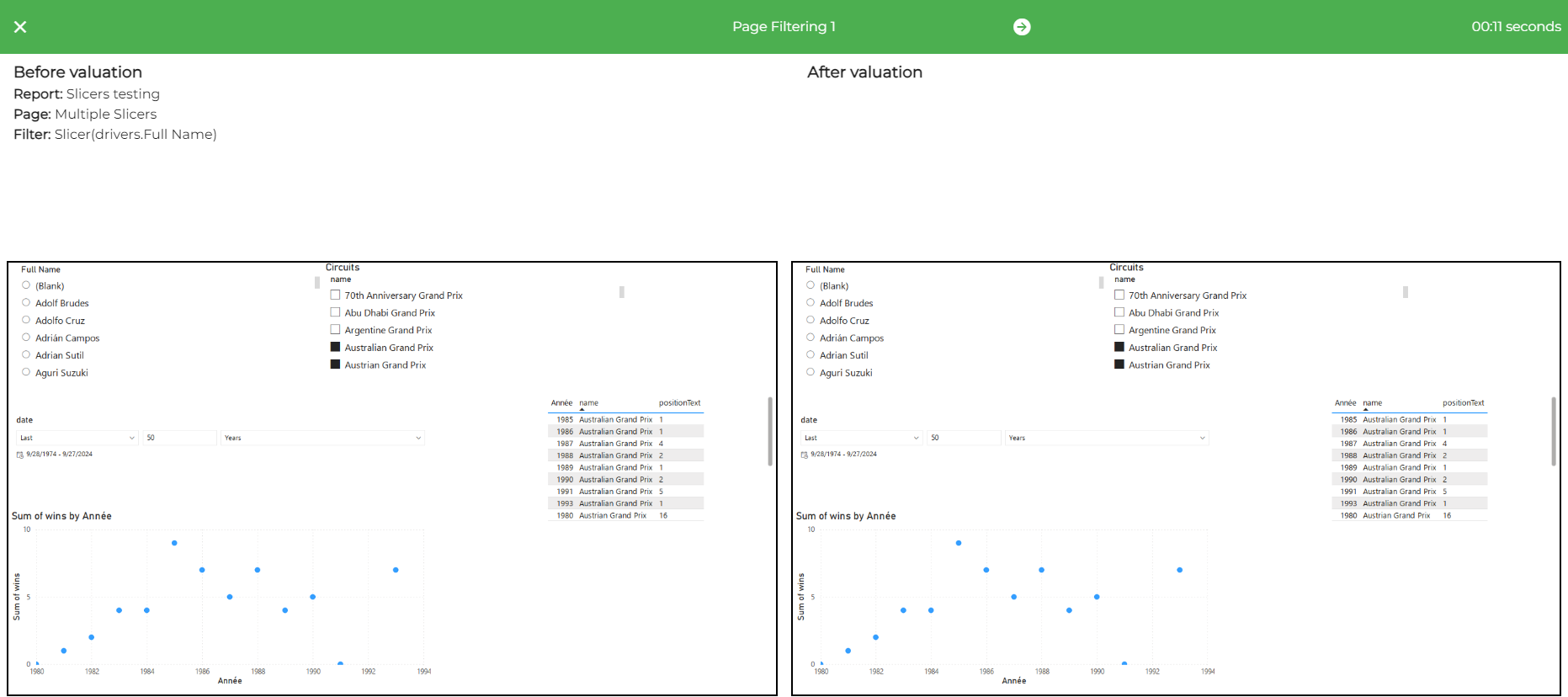This screenshot has height=697, width=1568.
Task: Check Abu Dhabi Grand Prix in right report
Action: click(x=1119, y=312)
